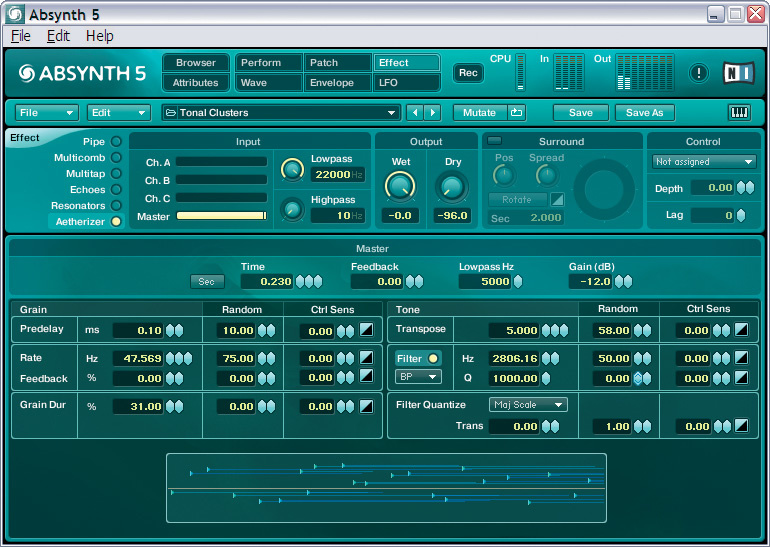This screenshot has width=770, height=547.
Task: Click the Save As button
Action: pos(645,113)
